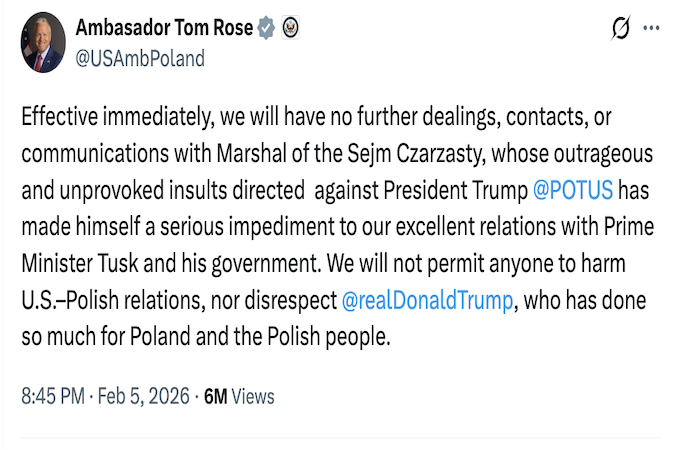Click the Grok explain post icon
This screenshot has width=680, height=450.
(621, 30)
